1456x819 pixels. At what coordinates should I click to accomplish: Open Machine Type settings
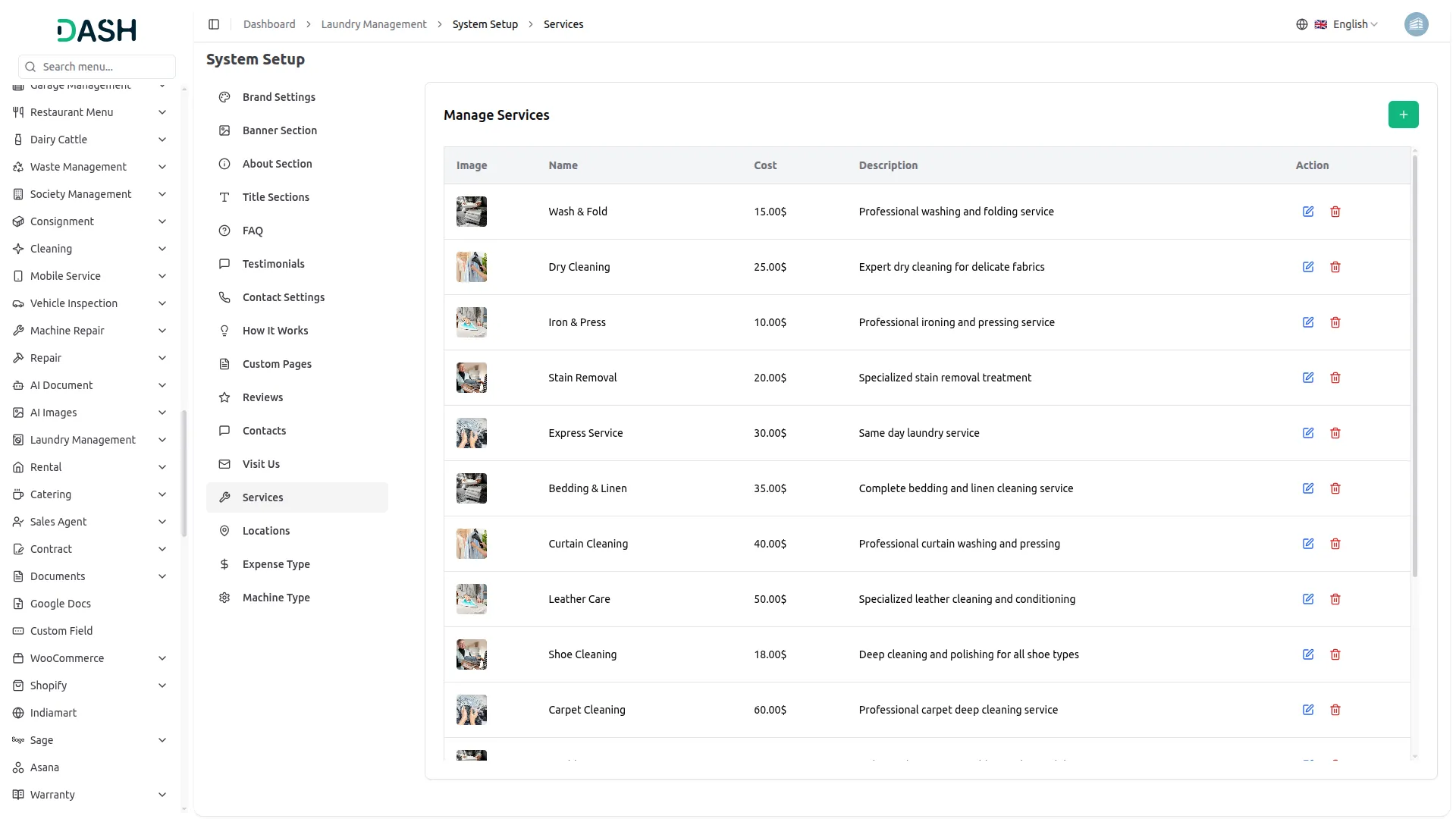[297, 598]
